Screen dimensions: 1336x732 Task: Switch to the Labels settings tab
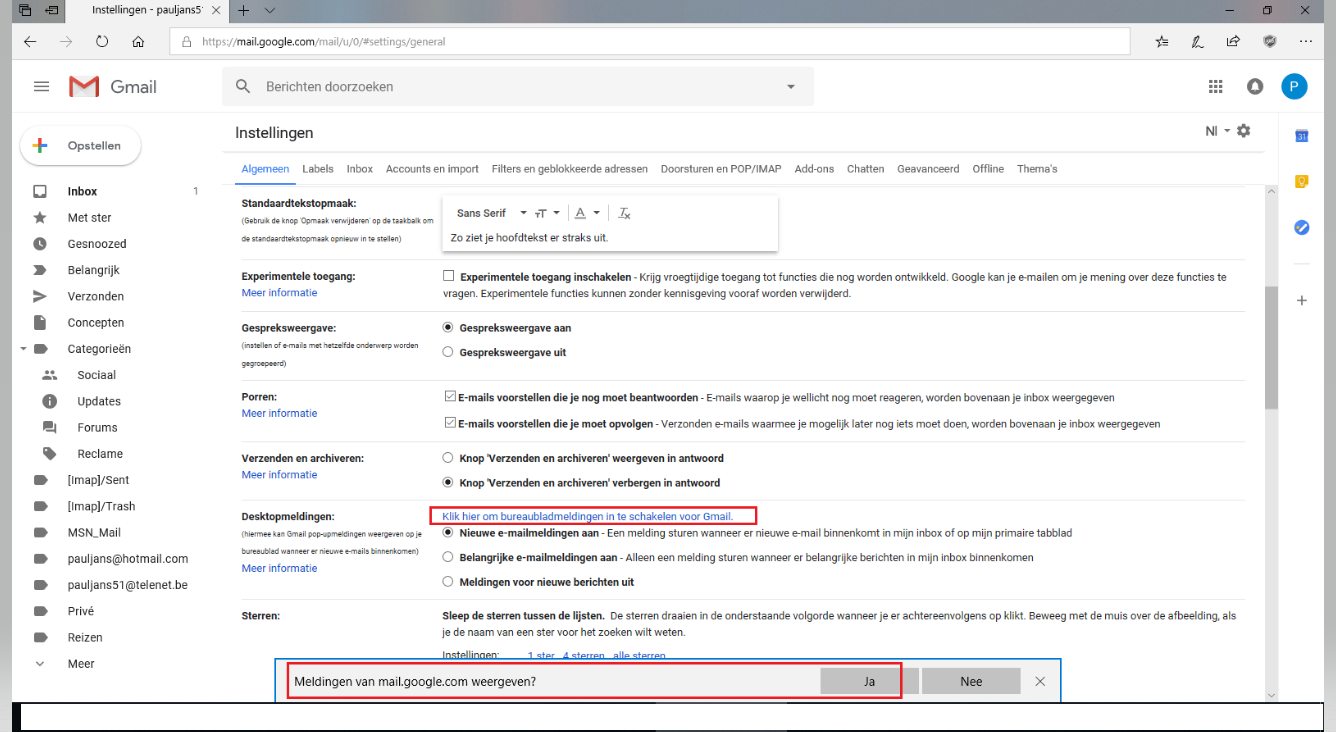(318, 169)
